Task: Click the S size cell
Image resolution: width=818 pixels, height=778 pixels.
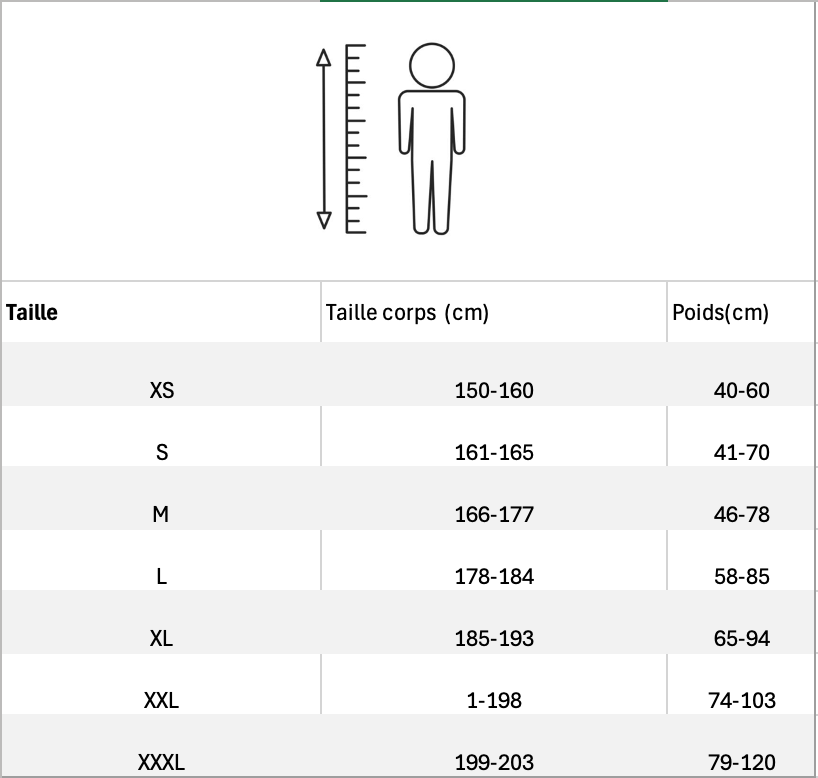Action: (161, 452)
